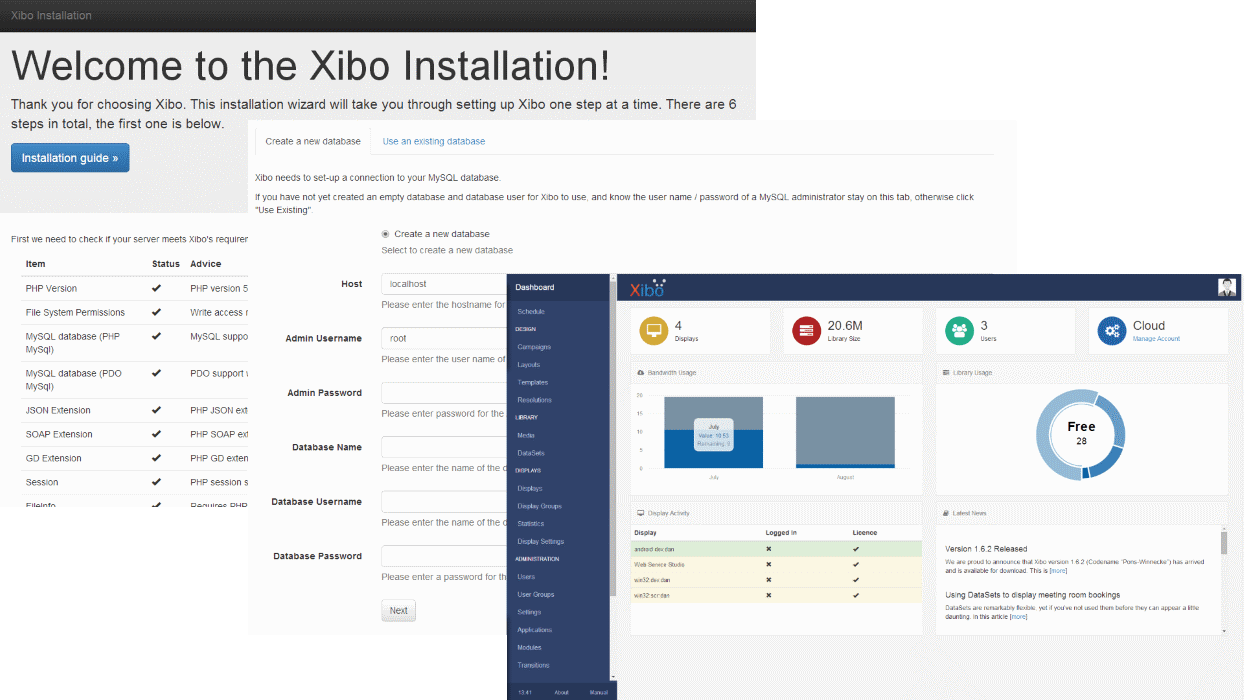The height and width of the screenshot is (700, 1244).
Task: Click the Logged In cross for win32 scr dan
Action: [x=768, y=595]
